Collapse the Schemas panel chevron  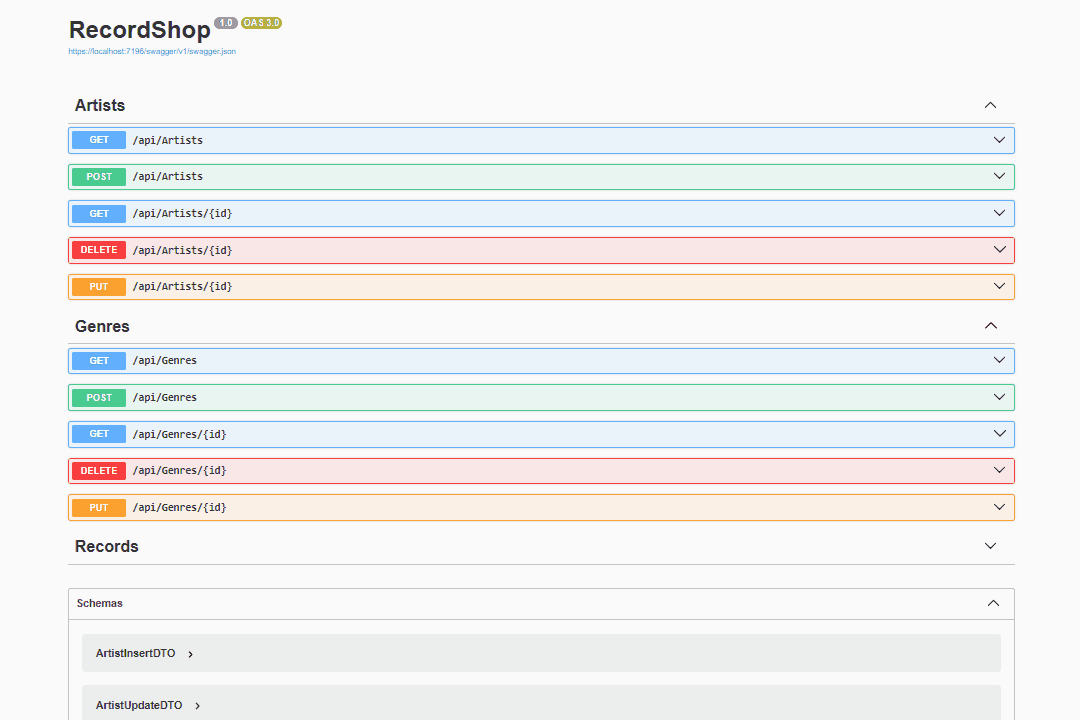click(x=993, y=603)
